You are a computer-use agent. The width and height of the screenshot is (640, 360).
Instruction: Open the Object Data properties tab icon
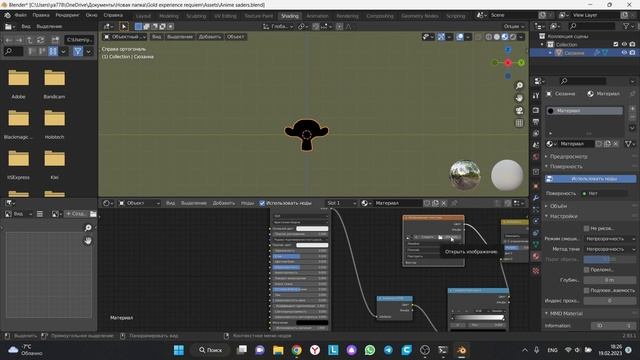click(x=536, y=244)
